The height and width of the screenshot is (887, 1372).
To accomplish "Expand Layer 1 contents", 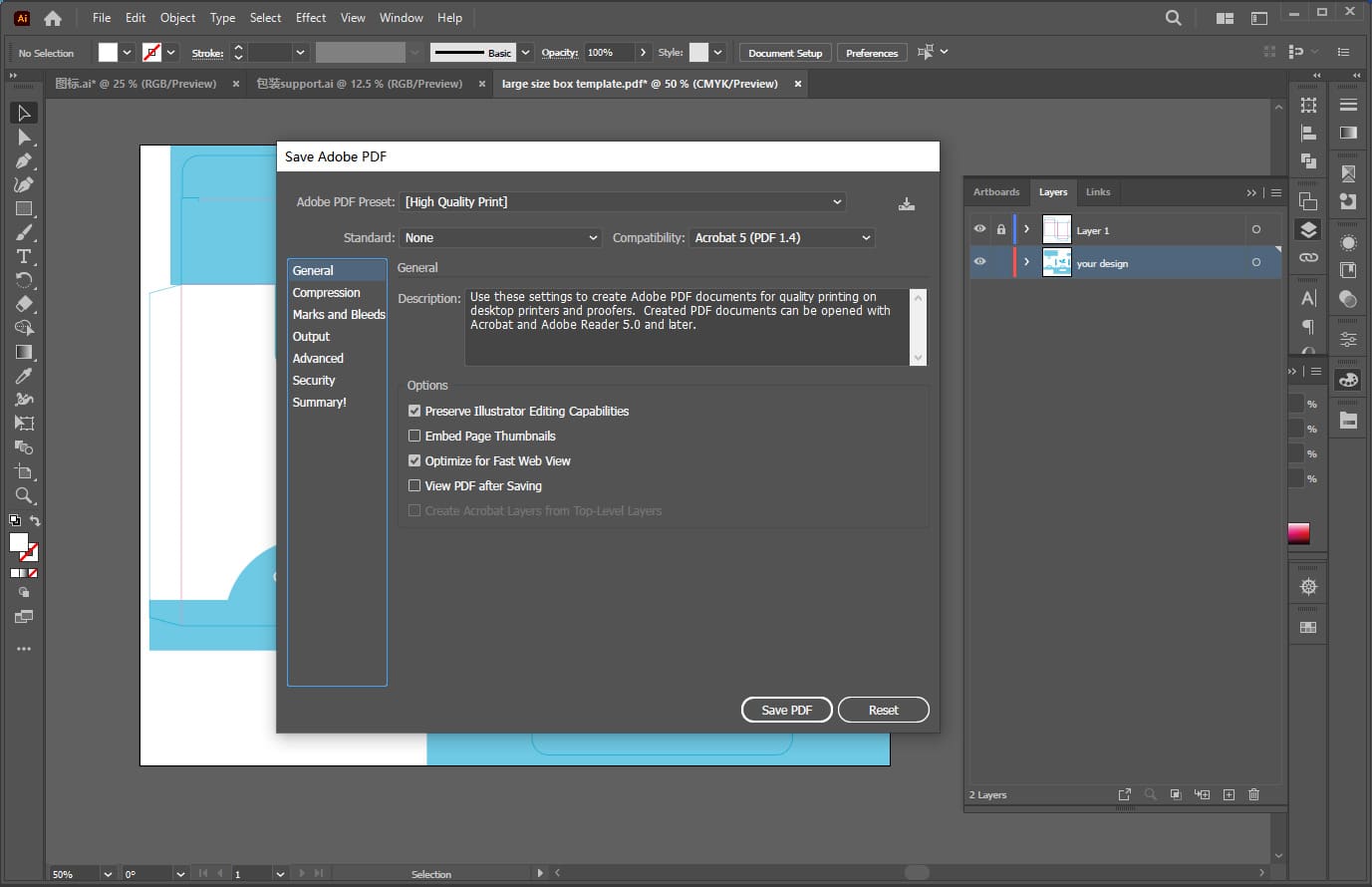I will pyautogui.click(x=1027, y=229).
